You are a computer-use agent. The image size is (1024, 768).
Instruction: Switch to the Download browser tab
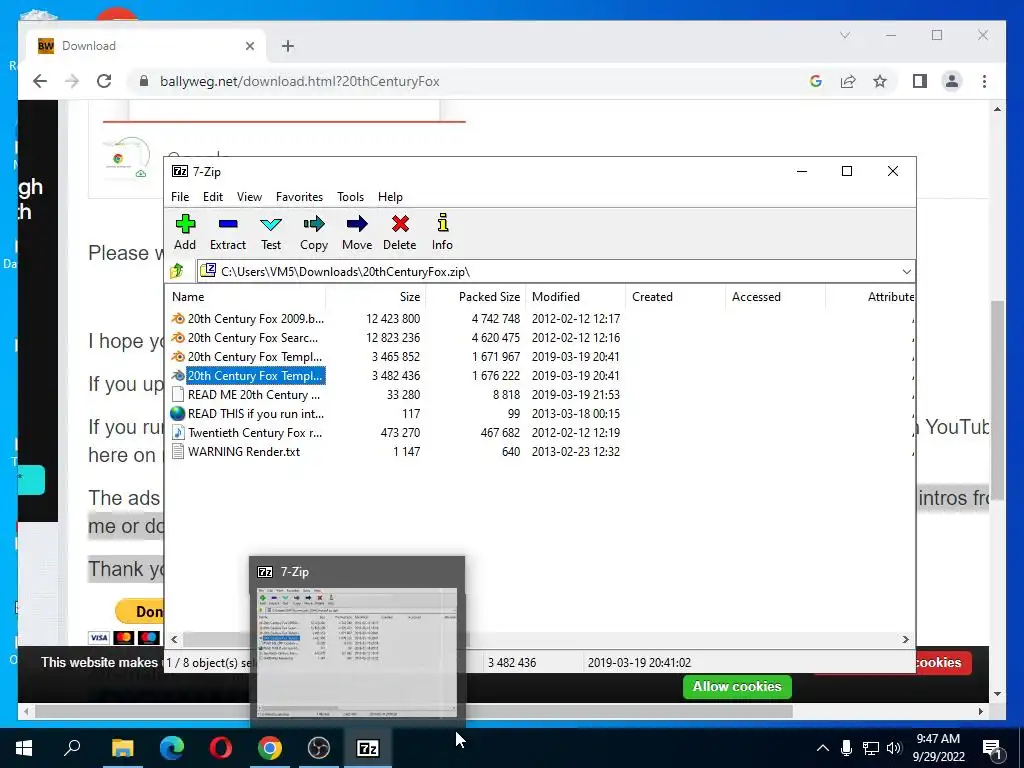[146, 46]
